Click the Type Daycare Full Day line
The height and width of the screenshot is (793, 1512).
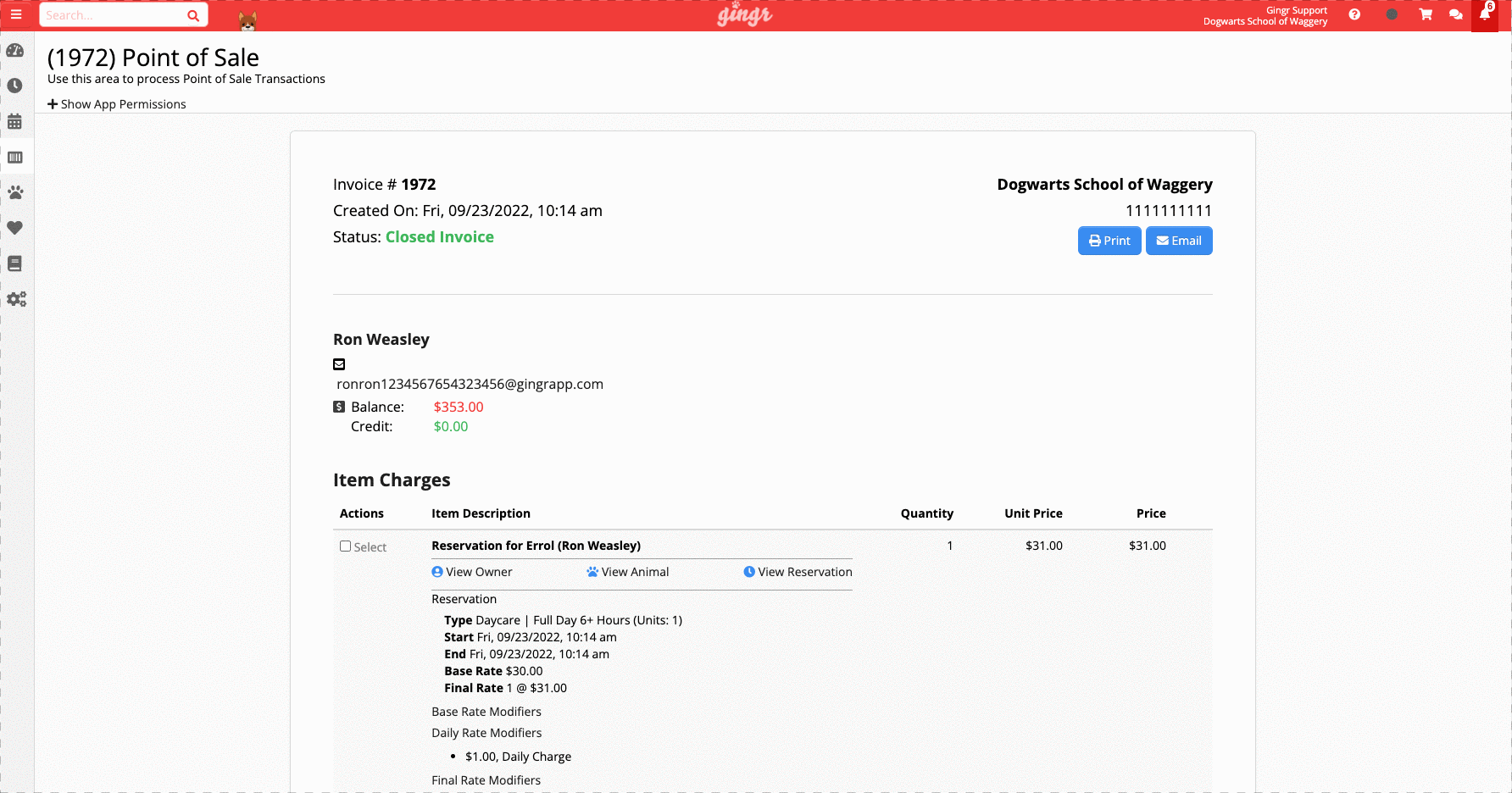point(564,620)
